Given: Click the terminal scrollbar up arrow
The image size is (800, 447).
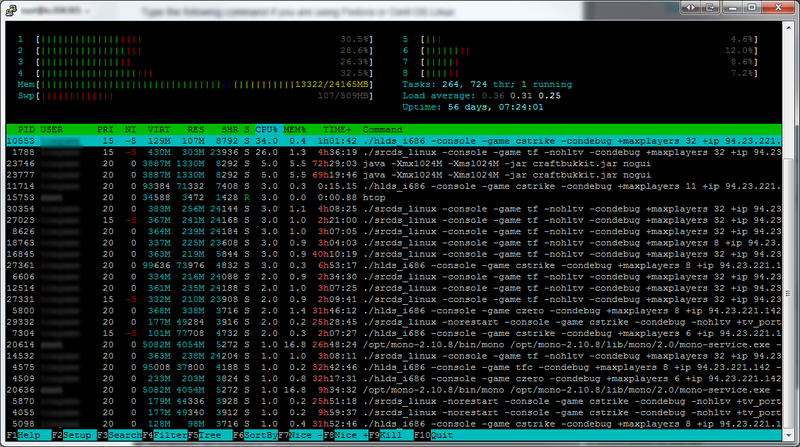Looking at the screenshot, I should click(x=789, y=27).
